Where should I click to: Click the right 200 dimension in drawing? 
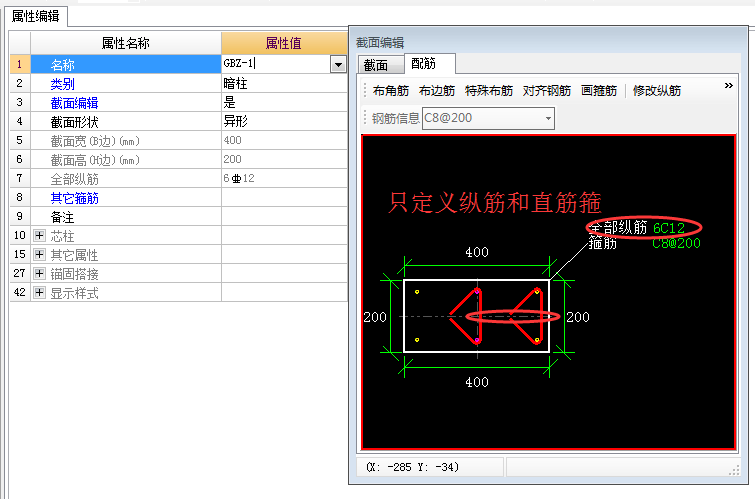[x=578, y=317]
